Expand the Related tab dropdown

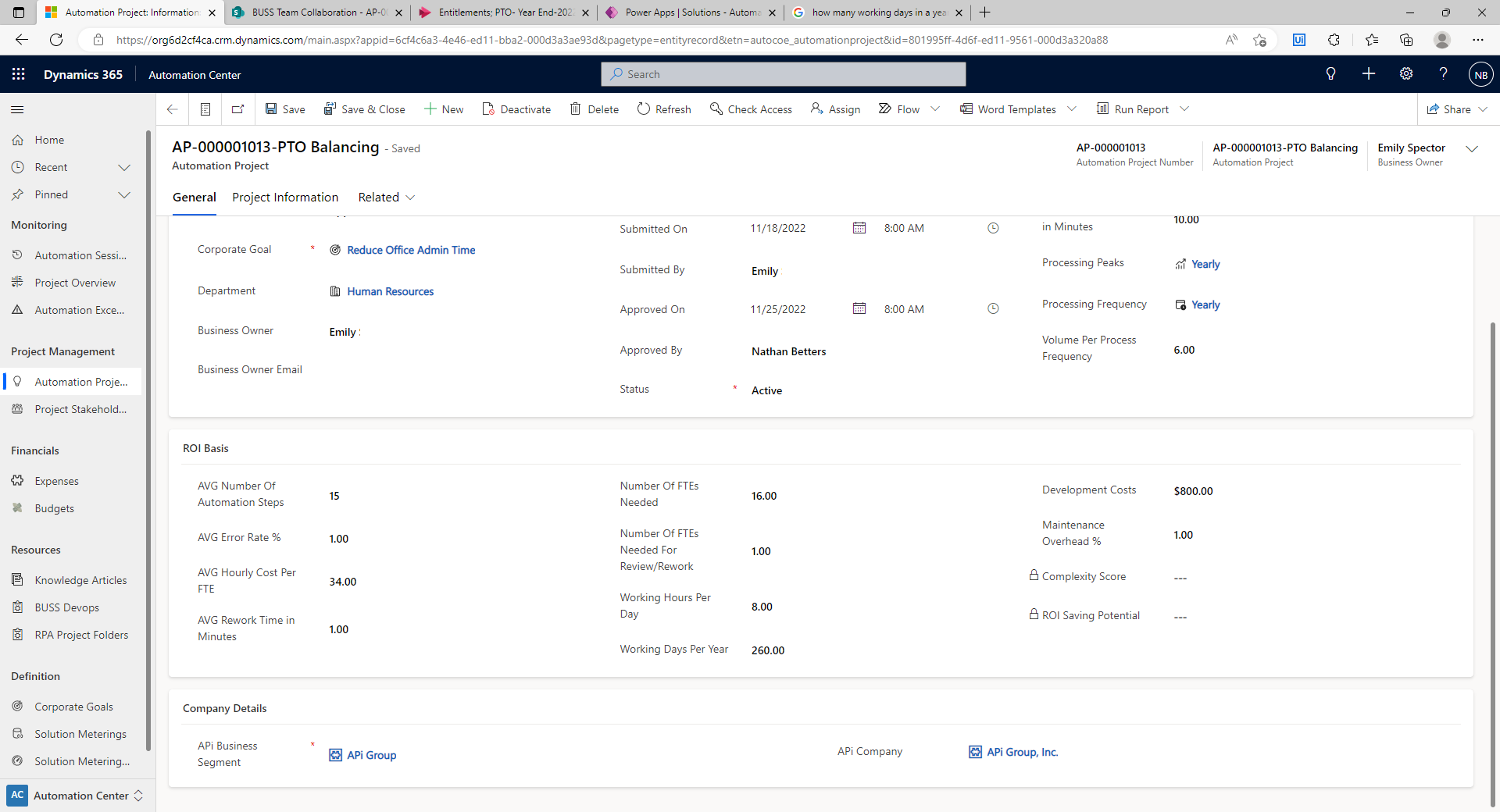[x=410, y=198]
